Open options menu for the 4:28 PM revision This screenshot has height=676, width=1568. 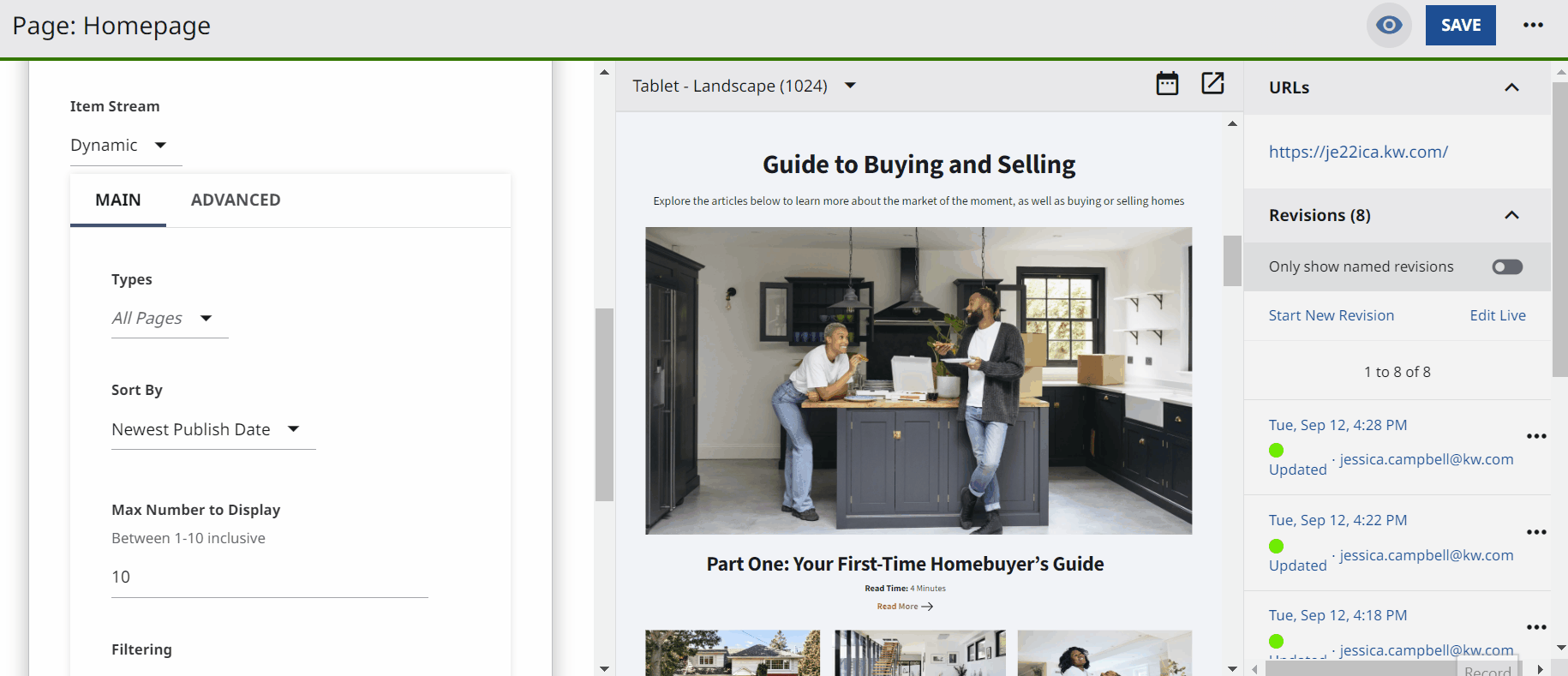(x=1536, y=436)
